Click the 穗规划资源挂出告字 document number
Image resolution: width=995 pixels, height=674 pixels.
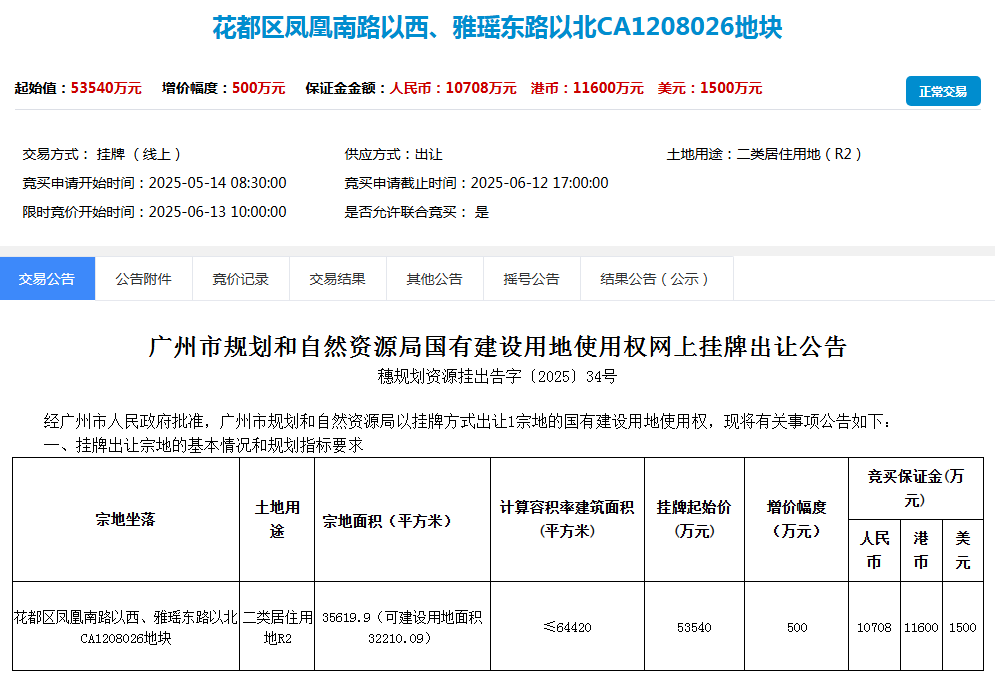click(x=497, y=377)
